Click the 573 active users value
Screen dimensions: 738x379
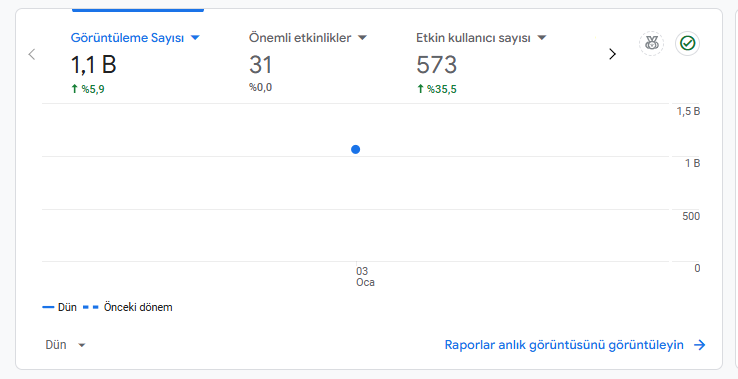pyautogui.click(x=436, y=65)
